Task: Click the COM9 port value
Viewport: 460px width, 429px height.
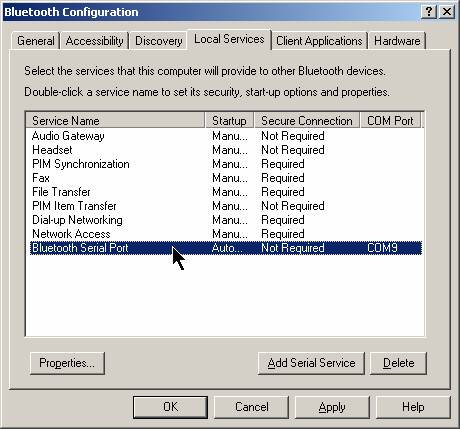Action: coord(382,248)
